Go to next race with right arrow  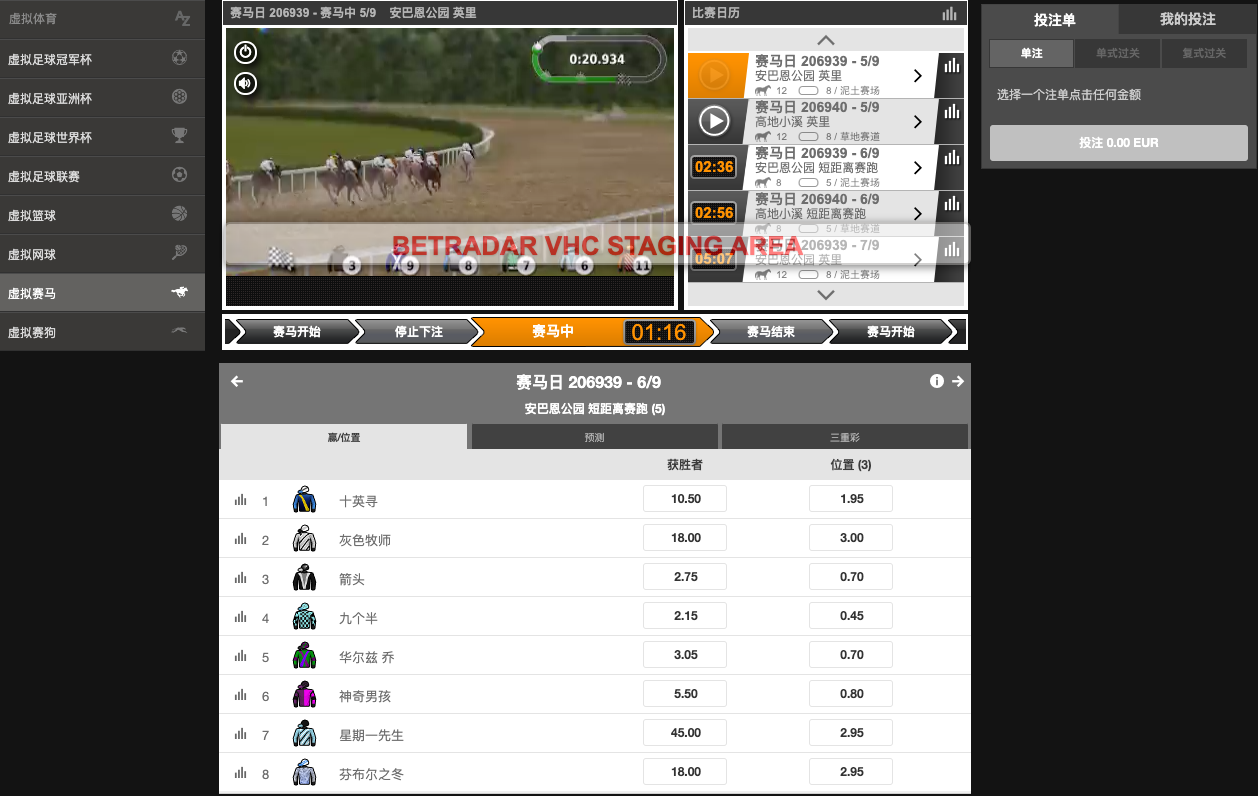(957, 381)
